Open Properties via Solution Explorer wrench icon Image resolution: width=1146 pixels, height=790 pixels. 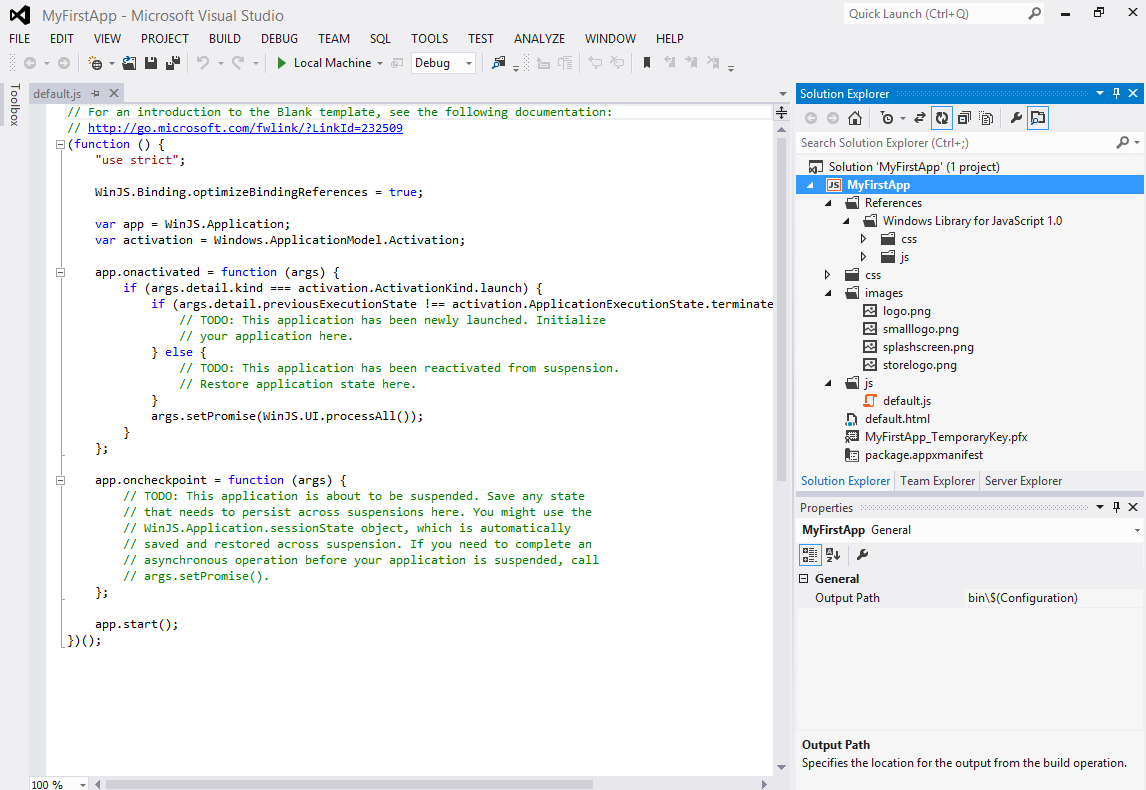pyautogui.click(x=1016, y=118)
